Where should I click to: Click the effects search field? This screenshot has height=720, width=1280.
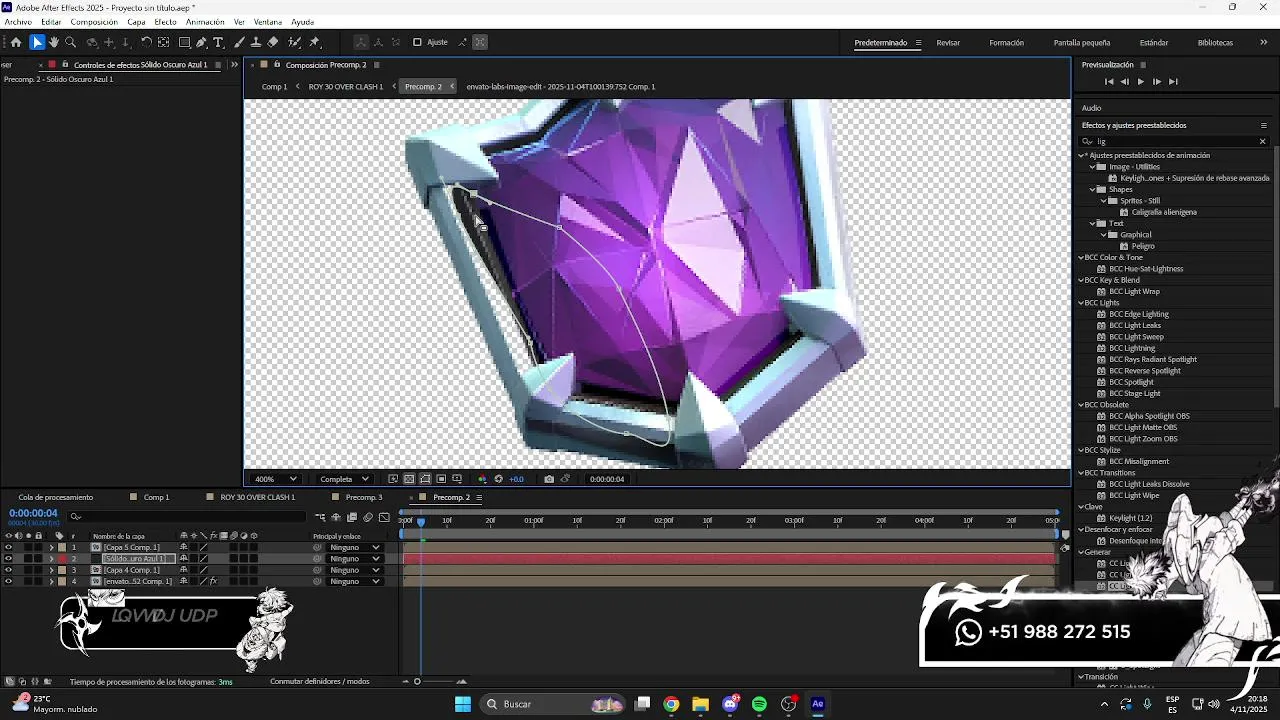1174,141
